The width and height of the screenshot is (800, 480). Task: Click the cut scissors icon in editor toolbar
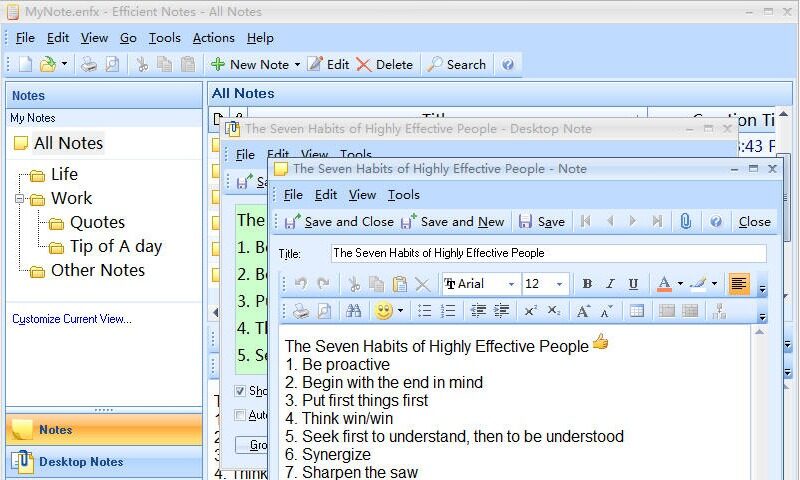tap(354, 284)
